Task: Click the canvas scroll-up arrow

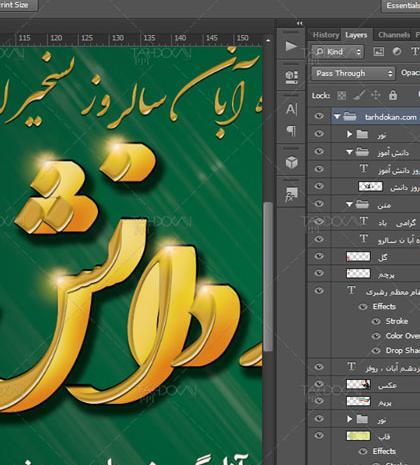Action: (268, 40)
